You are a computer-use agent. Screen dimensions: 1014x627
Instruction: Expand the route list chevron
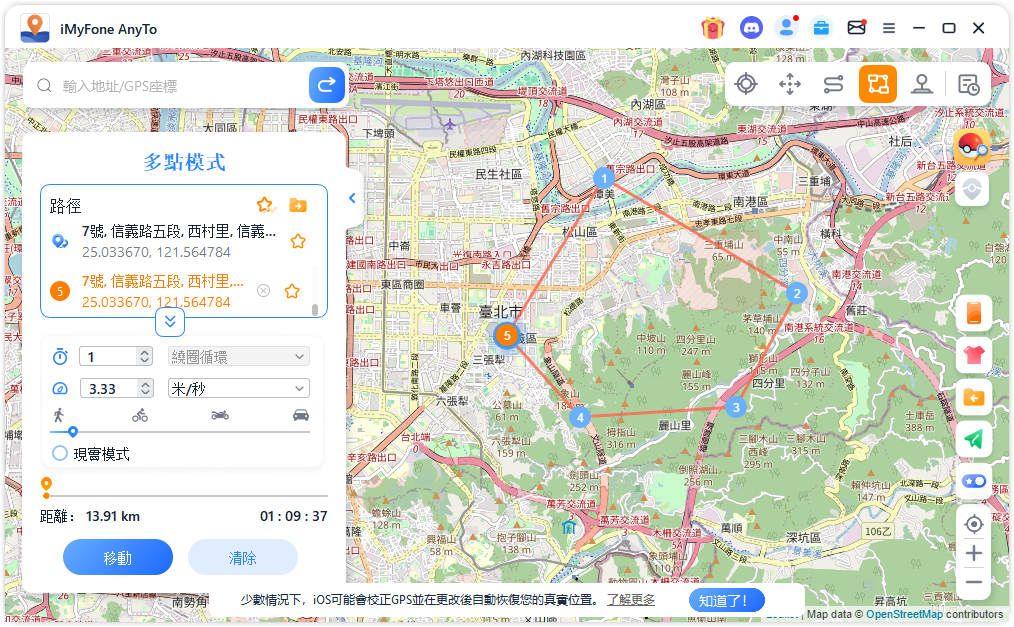click(170, 321)
